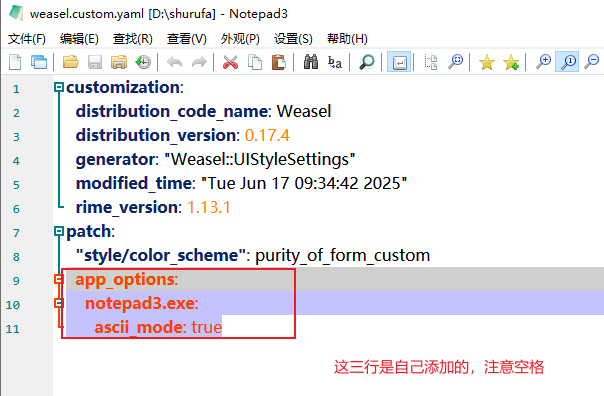Collapse the app_options fold marker
The image size is (604, 396).
[x=59, y=279]
